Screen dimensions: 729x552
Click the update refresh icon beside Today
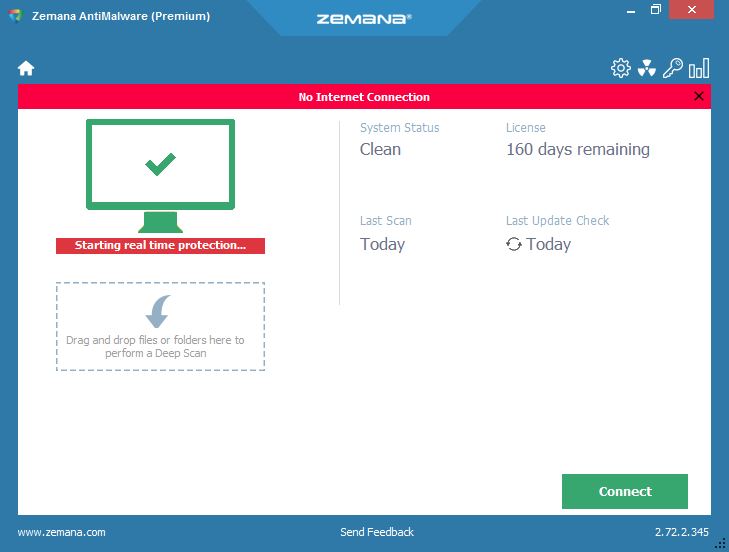pos(514,244)
